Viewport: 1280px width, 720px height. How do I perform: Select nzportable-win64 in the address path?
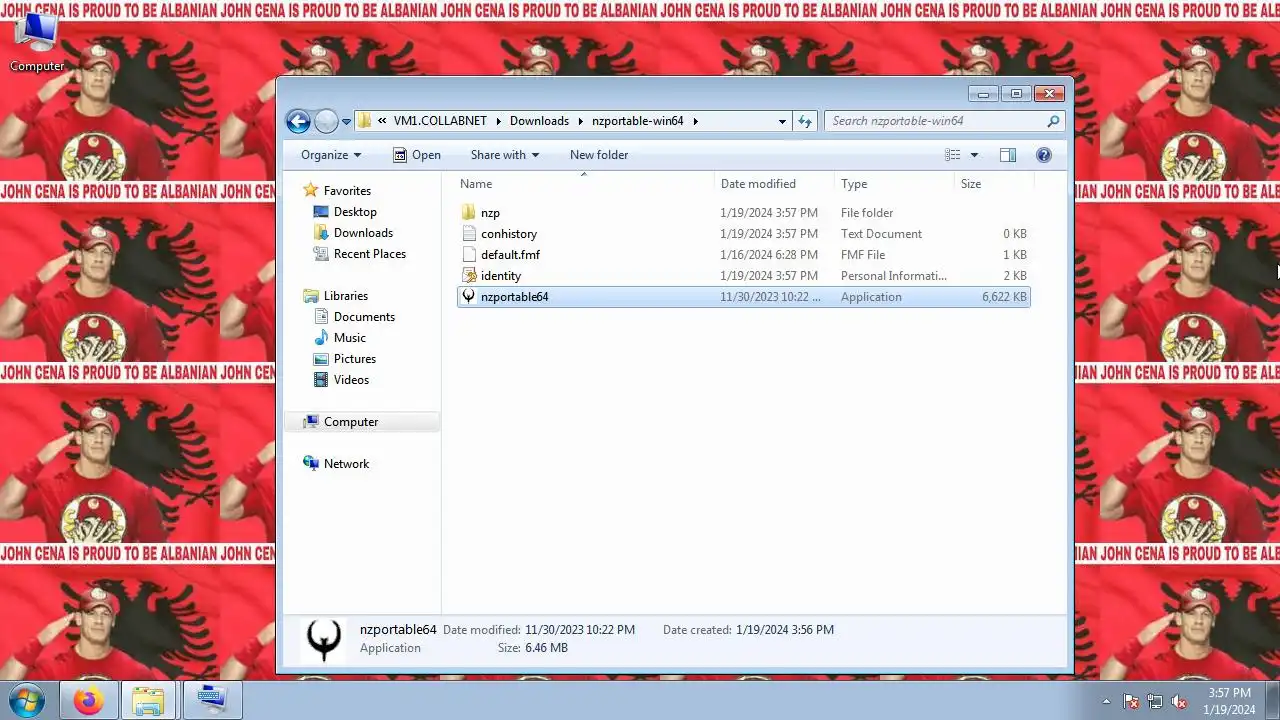tap(638, 121)
